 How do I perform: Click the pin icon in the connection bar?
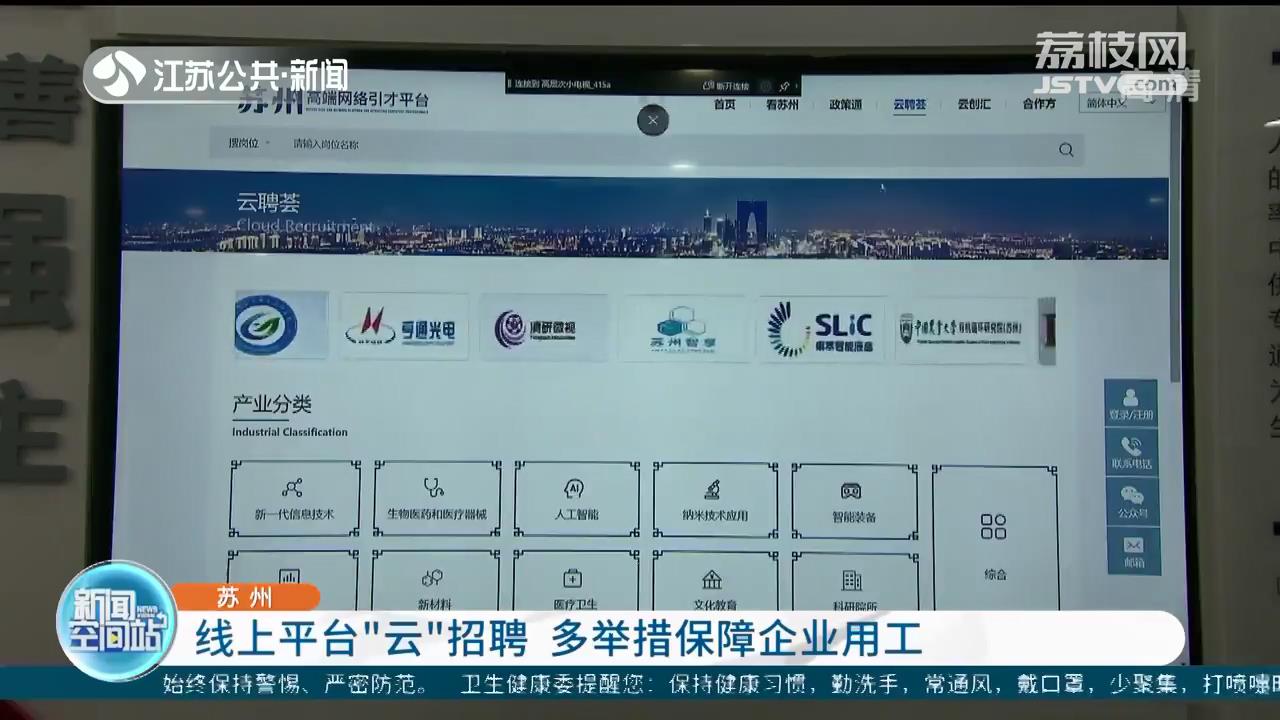tap(785, 86)
